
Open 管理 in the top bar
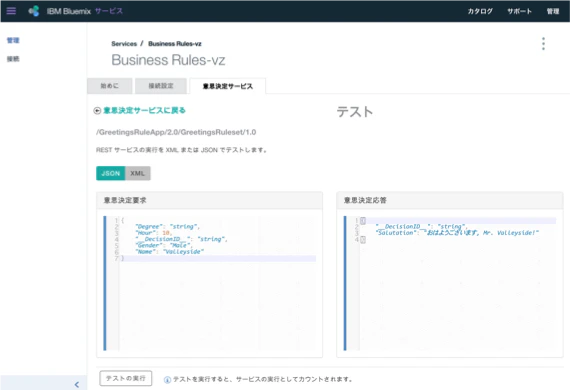[553, 11]
